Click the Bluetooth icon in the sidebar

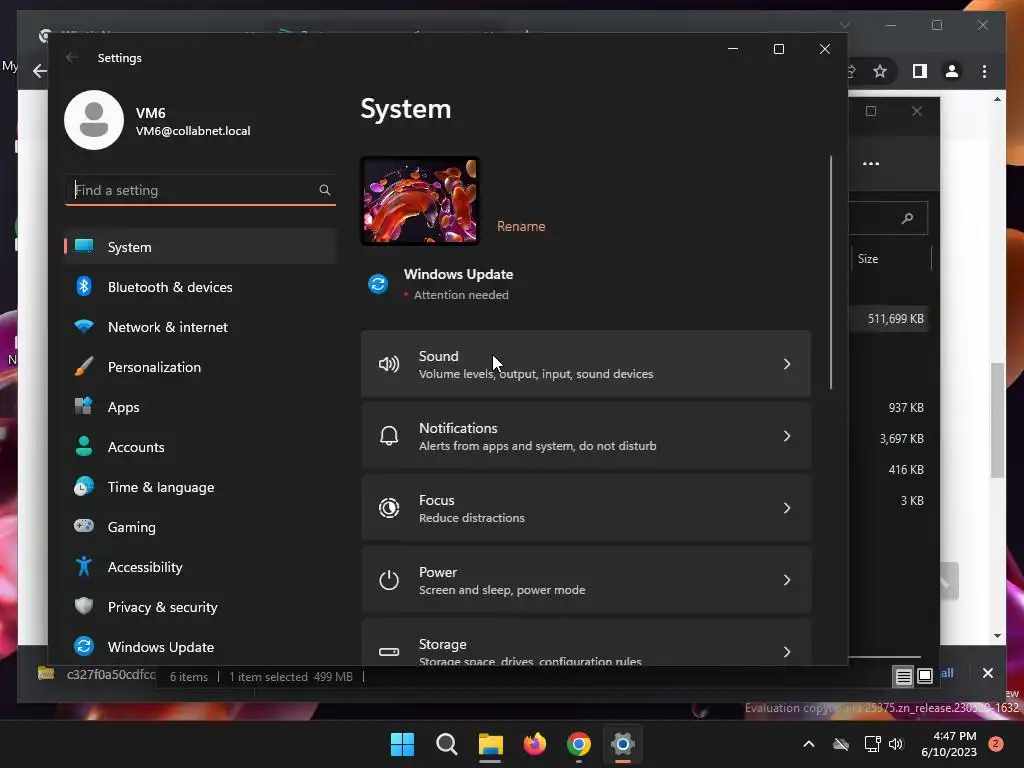point(84,286)
